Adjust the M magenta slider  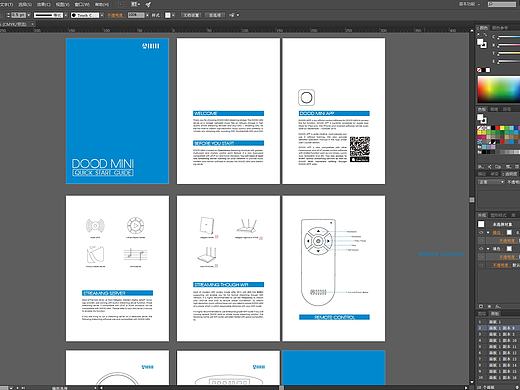[509, 45]
